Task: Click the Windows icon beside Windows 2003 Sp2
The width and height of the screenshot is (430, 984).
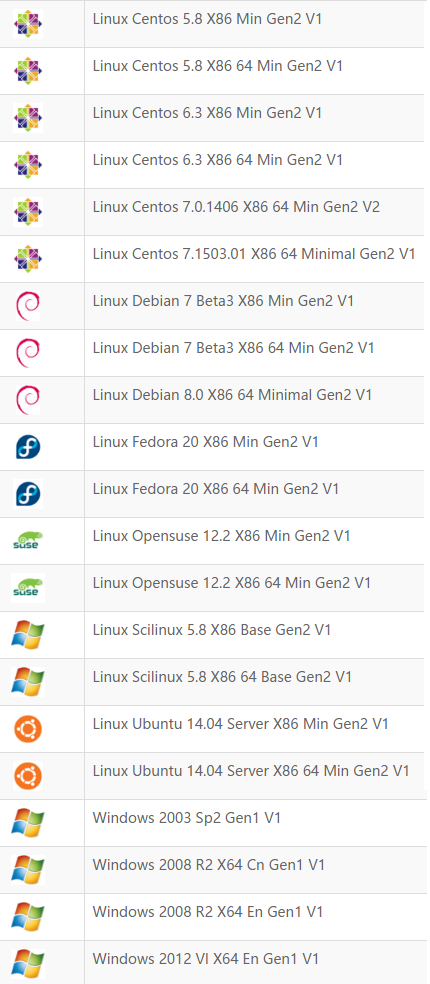Action: point(28,823)
